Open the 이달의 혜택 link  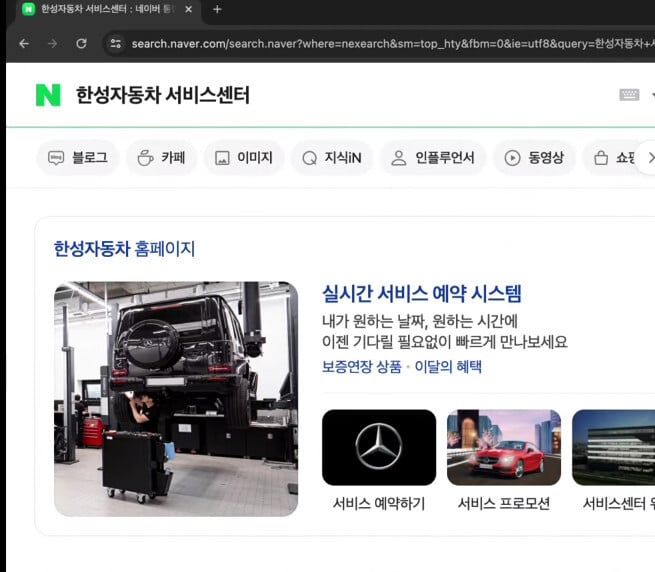(x=448, y=367)
